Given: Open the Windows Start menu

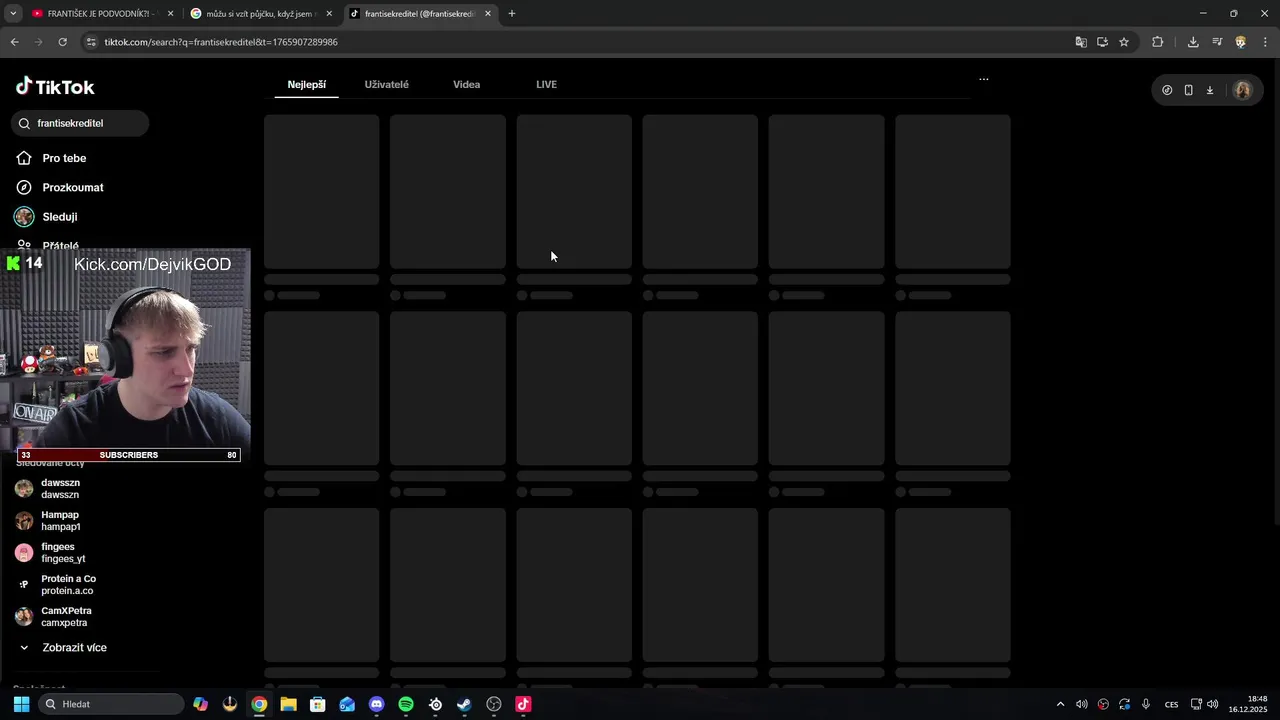Looking at the screenshot, I should click(x=21, y=704).
